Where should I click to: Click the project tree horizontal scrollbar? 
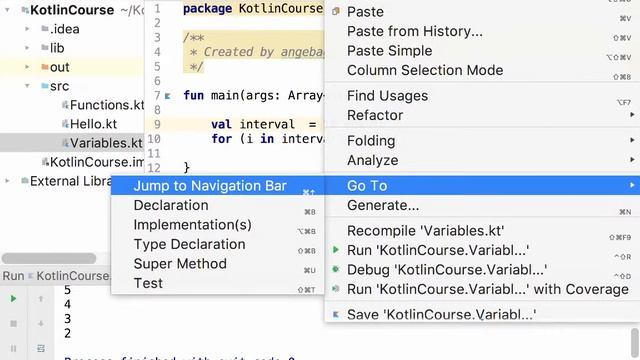point(49,258)
